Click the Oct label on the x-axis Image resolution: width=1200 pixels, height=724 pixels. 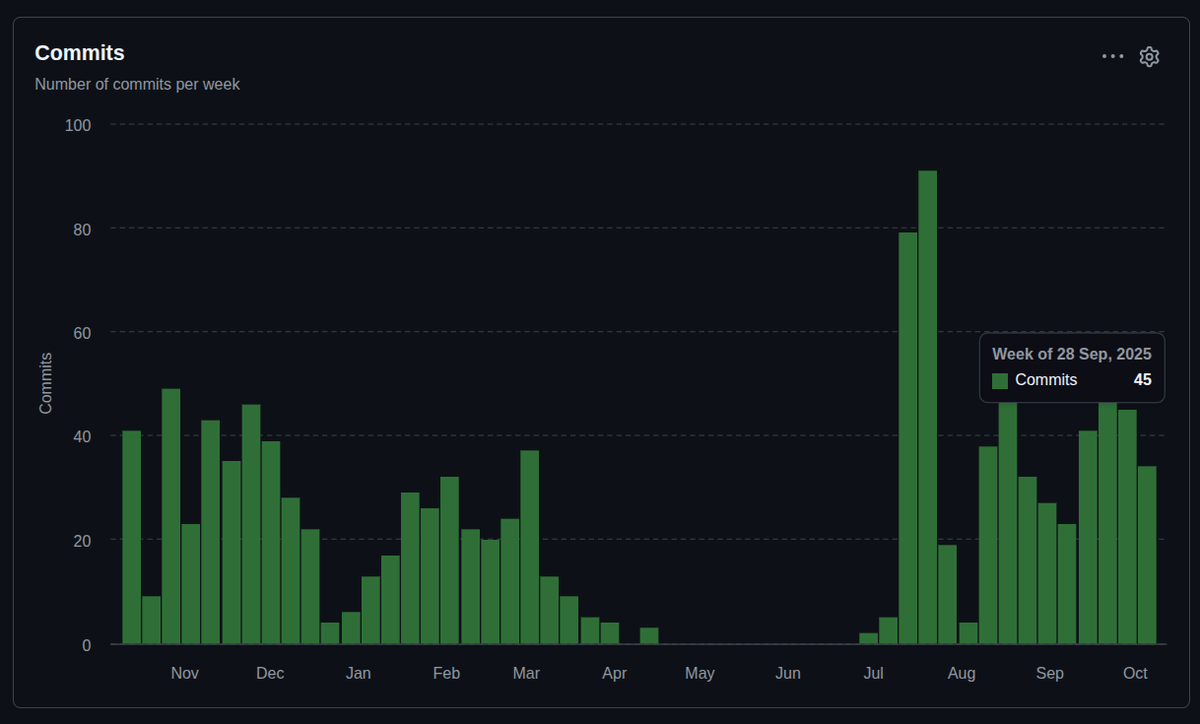[1135, 673]
